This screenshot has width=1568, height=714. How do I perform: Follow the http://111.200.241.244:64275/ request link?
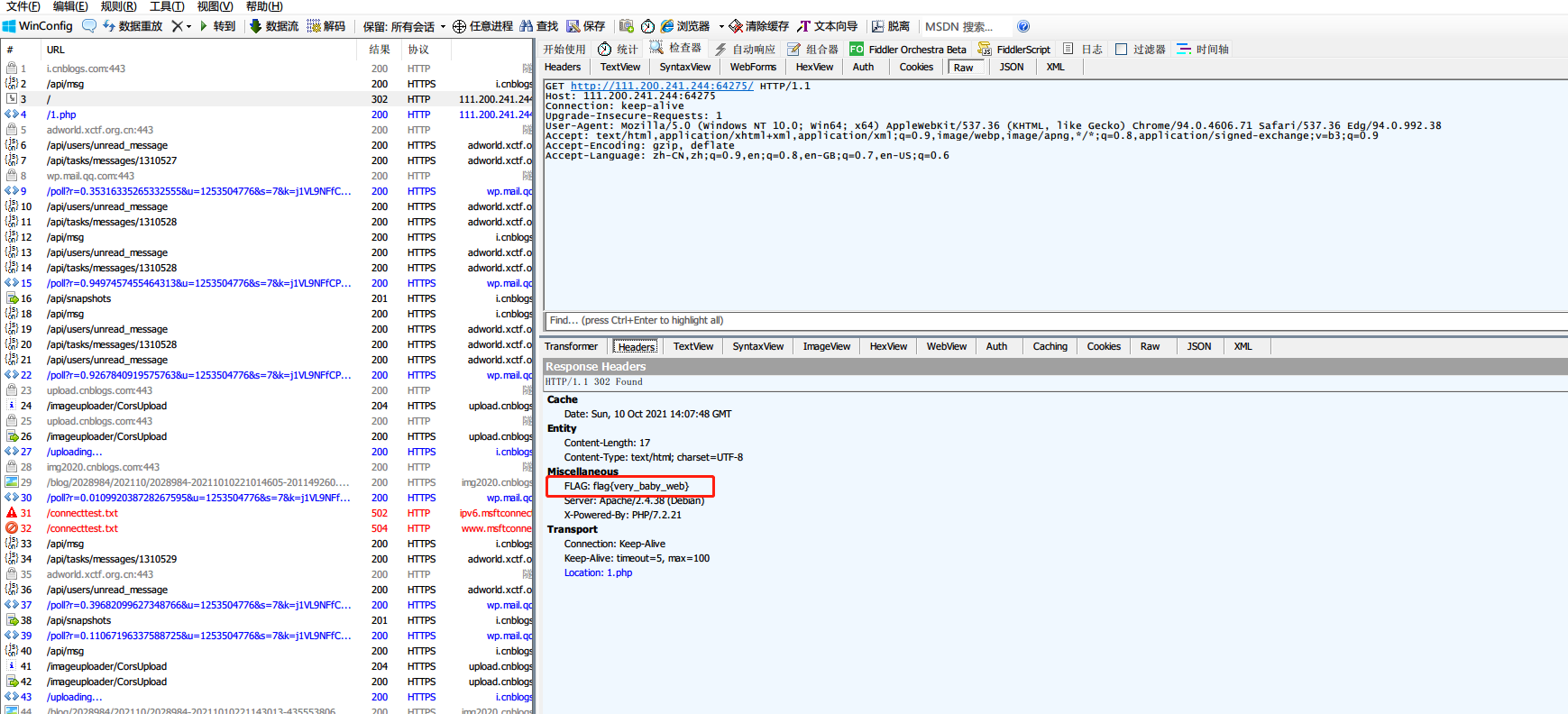click(662, 86)
